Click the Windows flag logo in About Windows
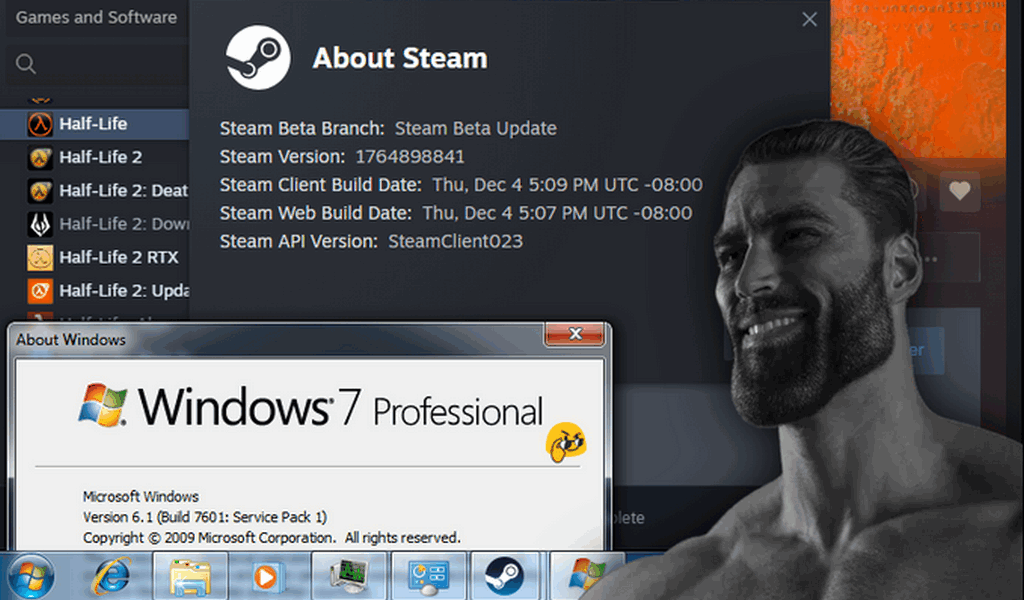This screenshot has width=1024, height=600. click(x=103, y=405)
